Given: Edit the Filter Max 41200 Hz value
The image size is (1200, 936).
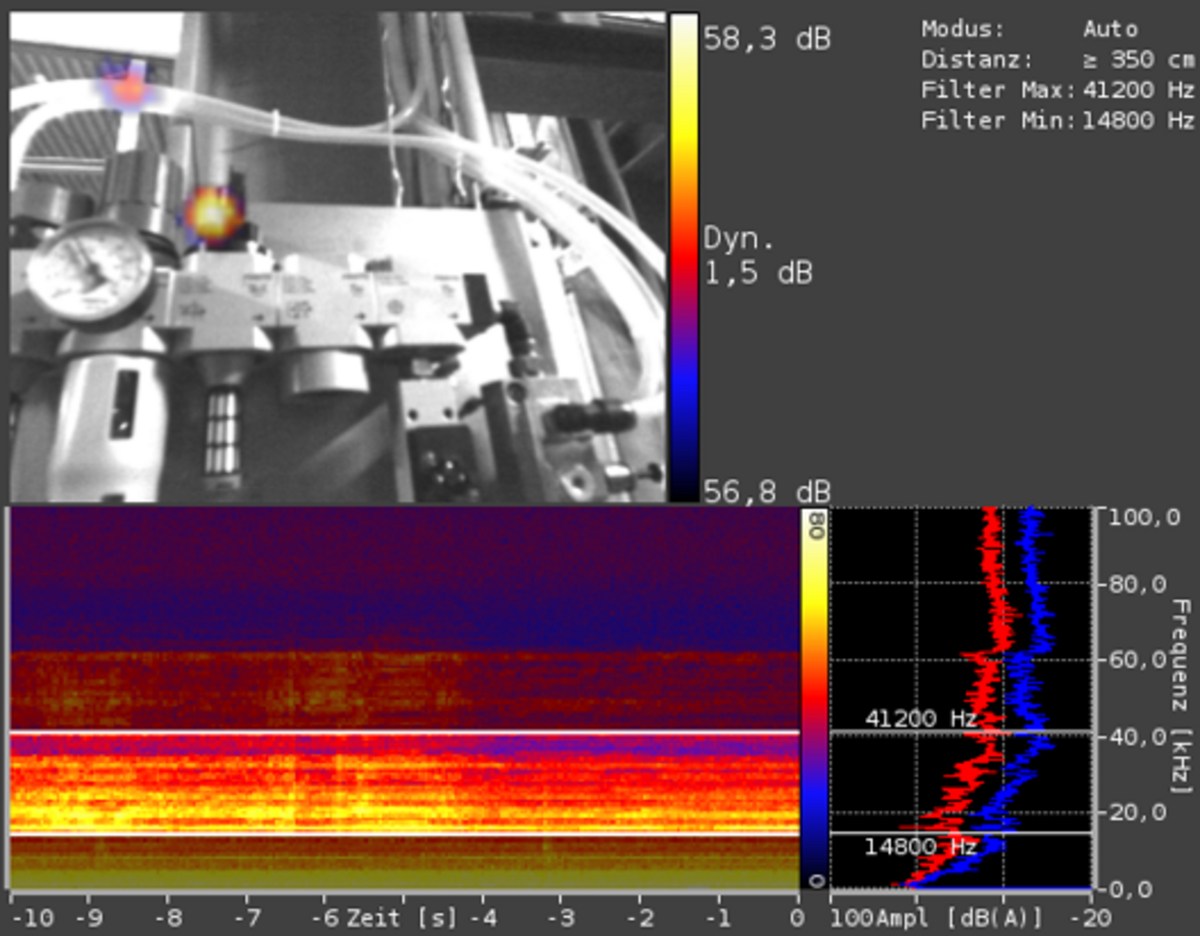Looking at the screenshot, I should tap(1138, 90).
